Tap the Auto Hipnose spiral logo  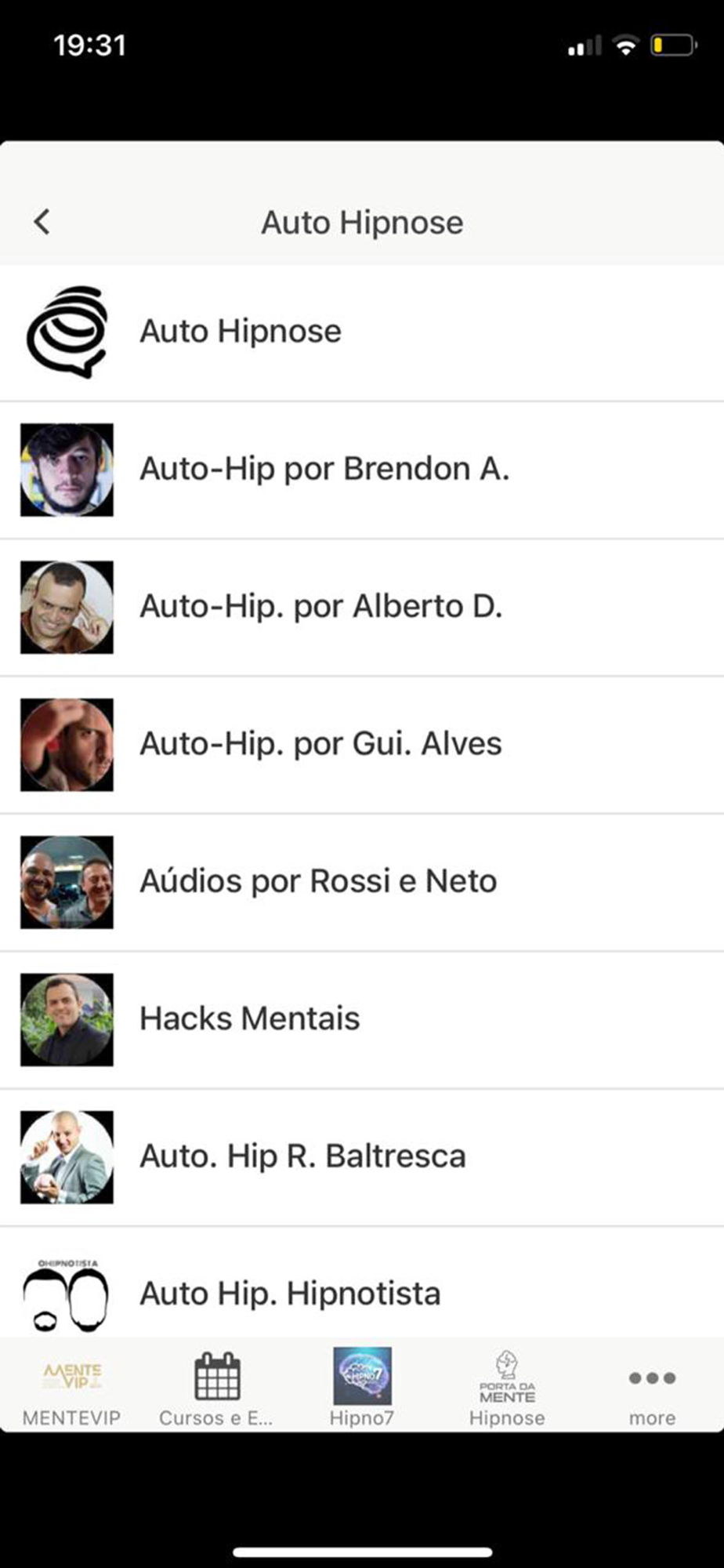[67, 332]
